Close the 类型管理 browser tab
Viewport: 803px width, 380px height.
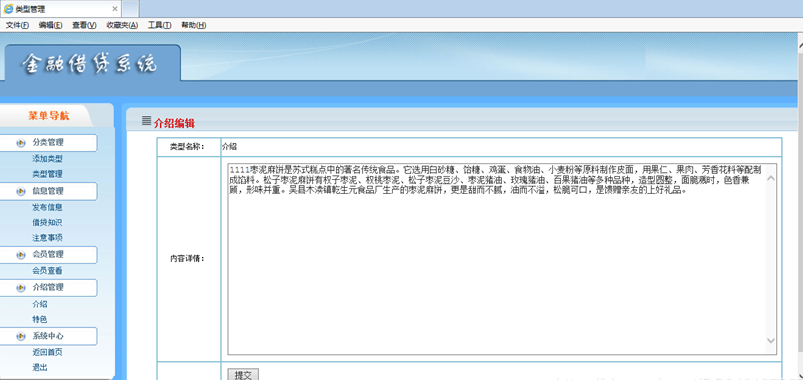coord(115,9)
